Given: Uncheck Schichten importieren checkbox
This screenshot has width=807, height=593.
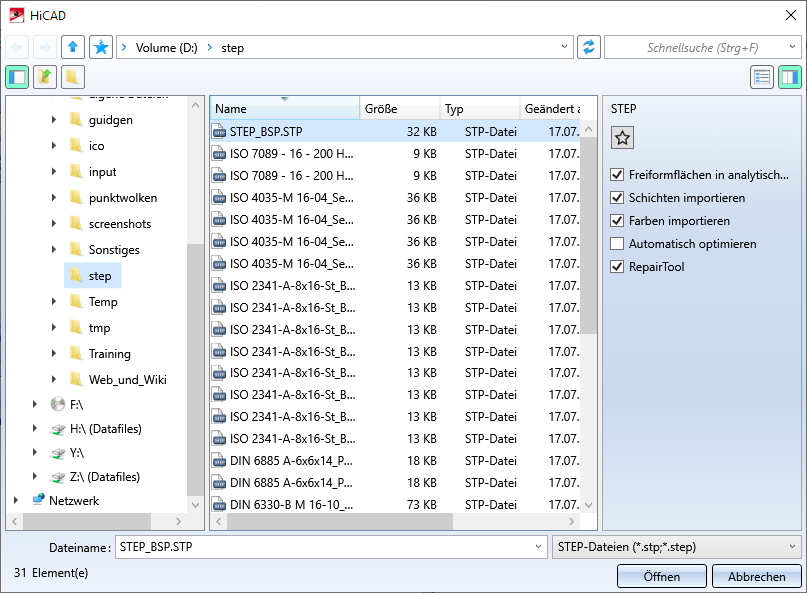Looking at the screenshot, I should point(617,198).
